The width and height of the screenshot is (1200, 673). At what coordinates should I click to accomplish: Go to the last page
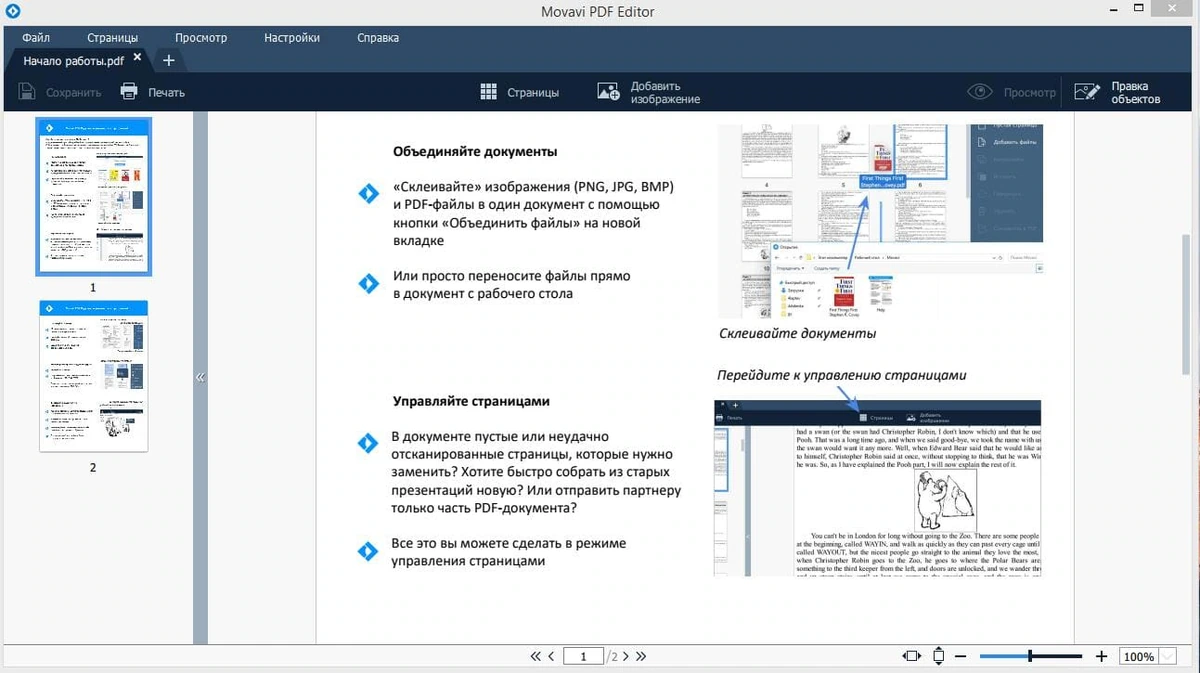click(x=641, y=657)
